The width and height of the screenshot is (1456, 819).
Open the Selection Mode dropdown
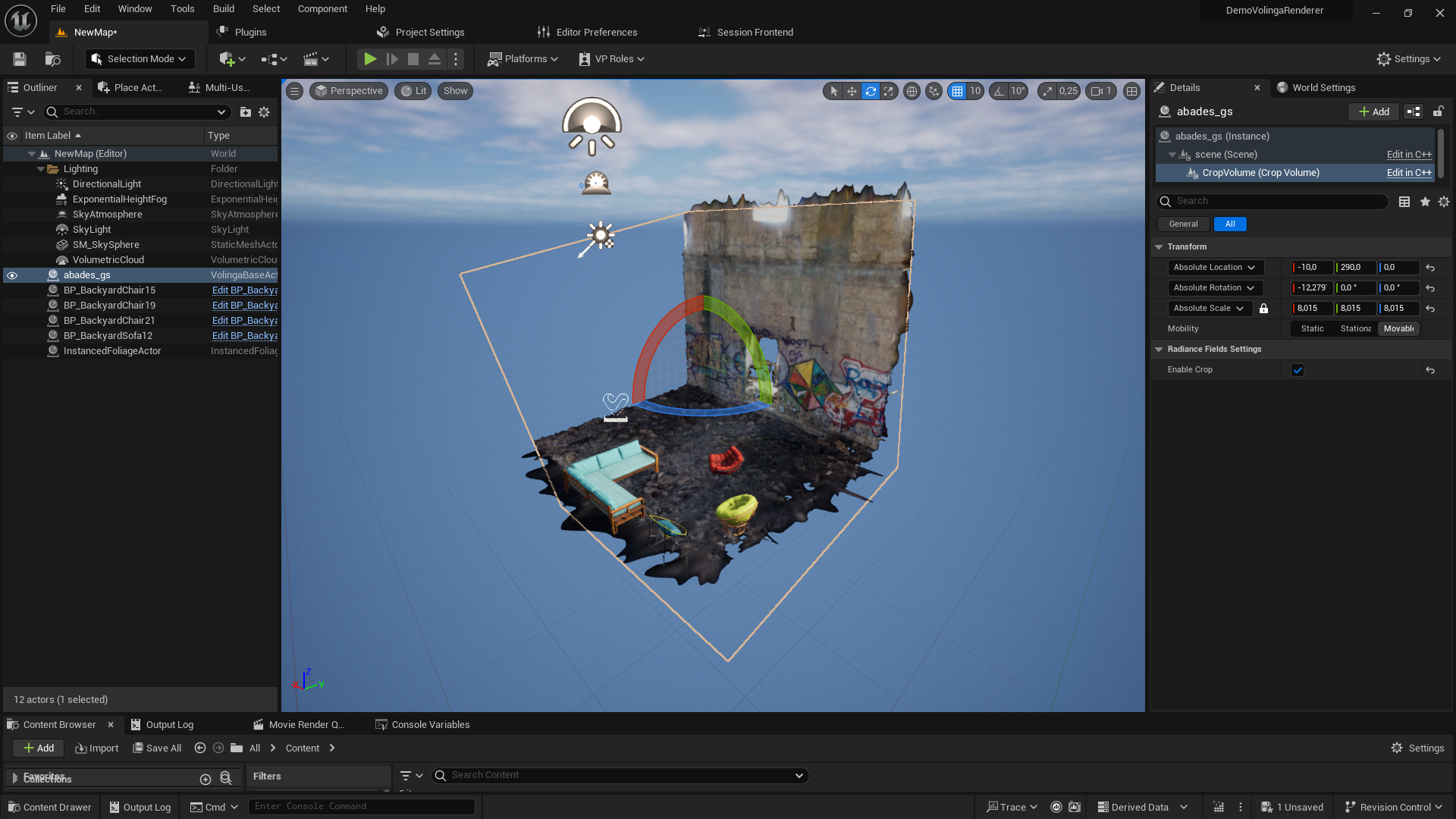tap(140, 59)
